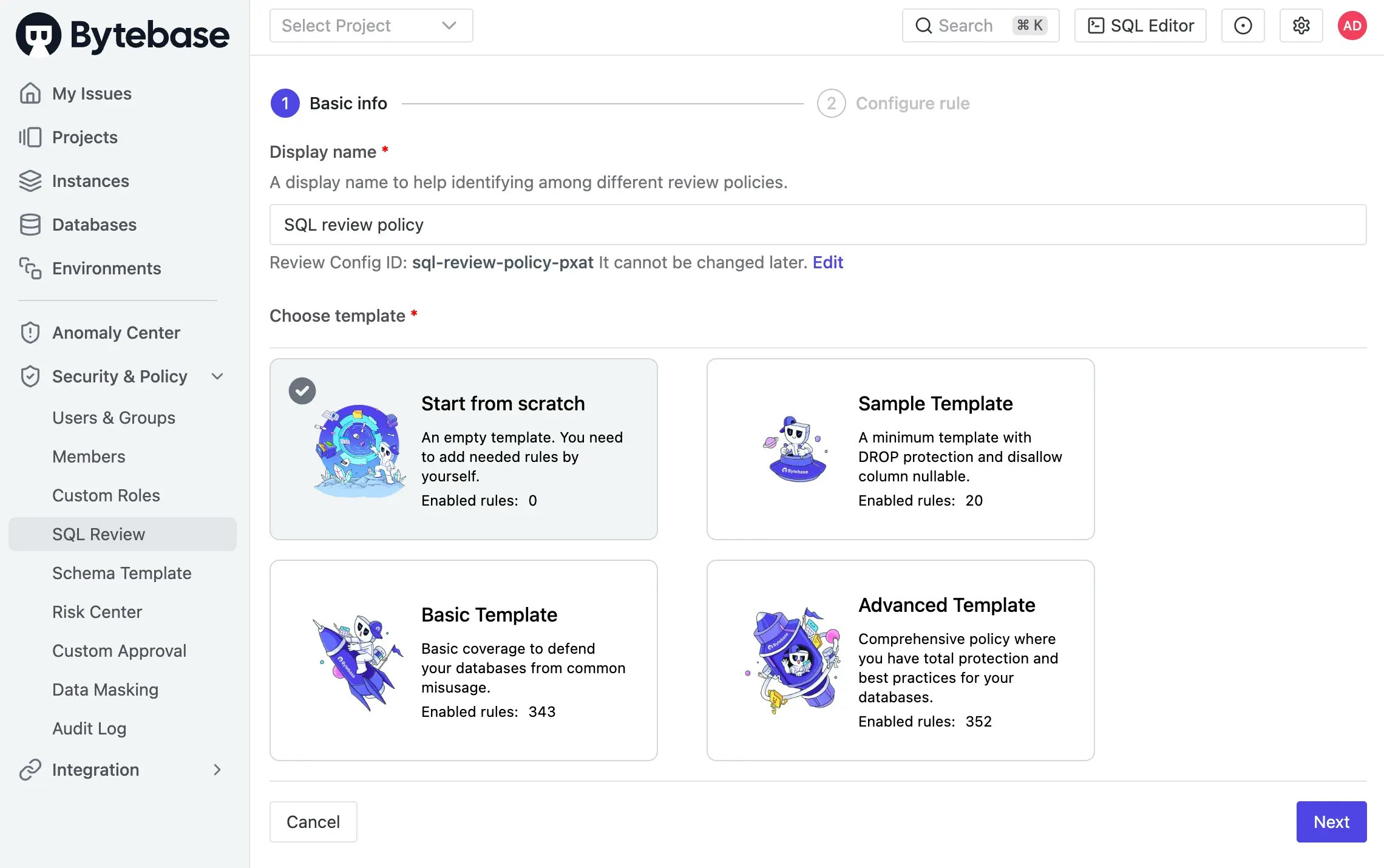Screen dimensions: 1384x868
Task: Focus the Display name input field
Action: [x=818, y=225]
